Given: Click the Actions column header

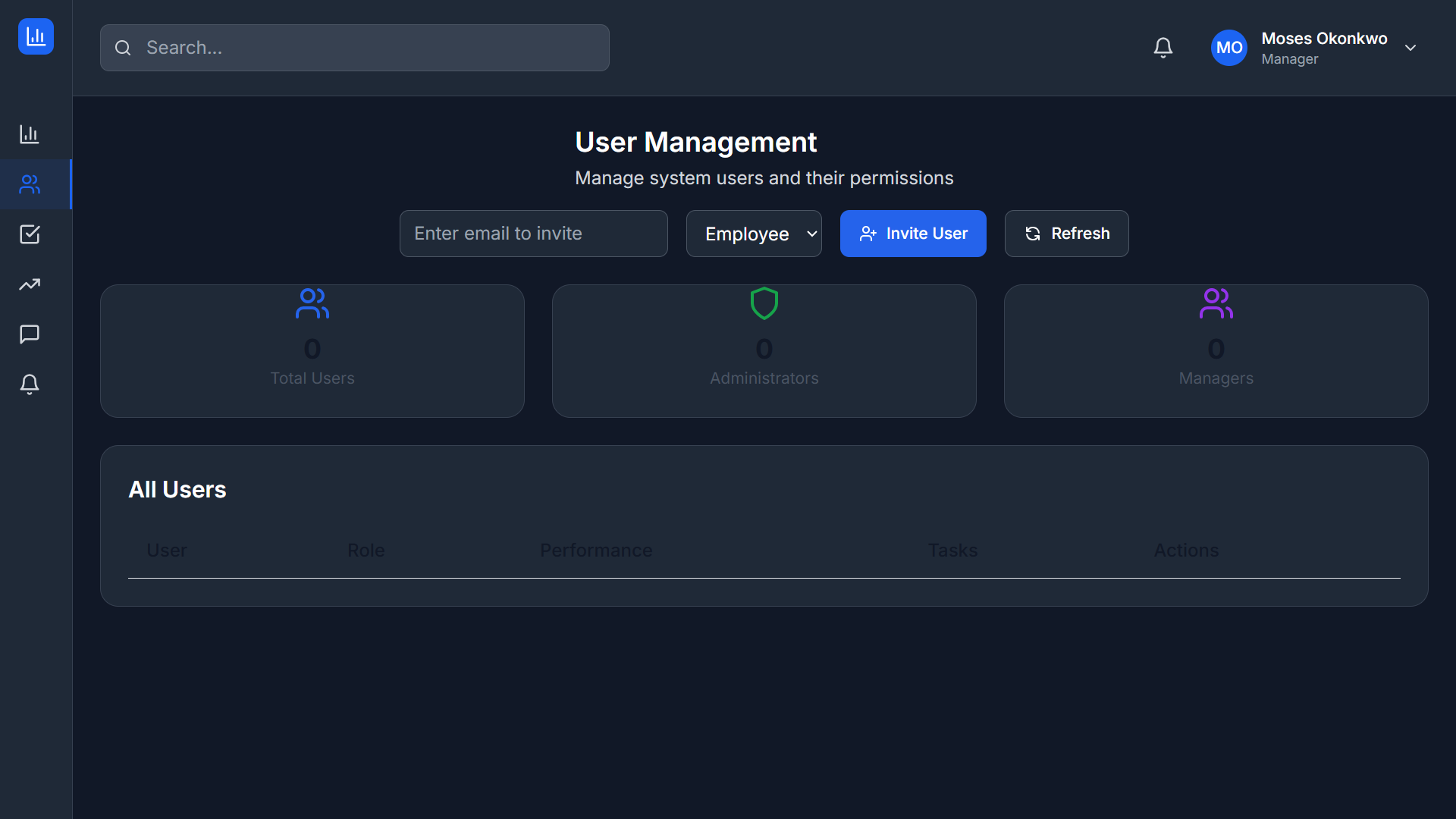Looking at the screenshot, I should tap(1186, 551).
